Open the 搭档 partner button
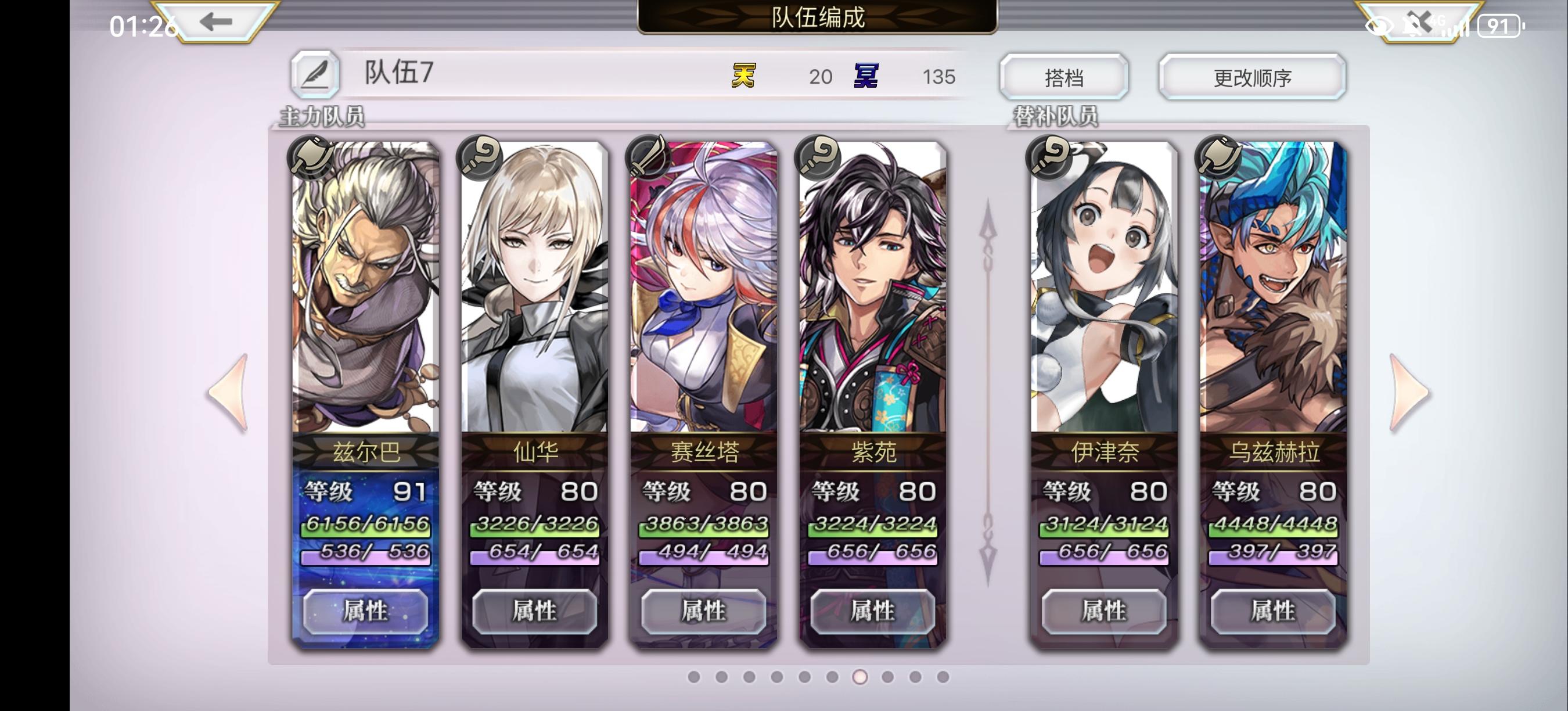The height and width of the screenshot is (711, 1568). point(1064,77)
